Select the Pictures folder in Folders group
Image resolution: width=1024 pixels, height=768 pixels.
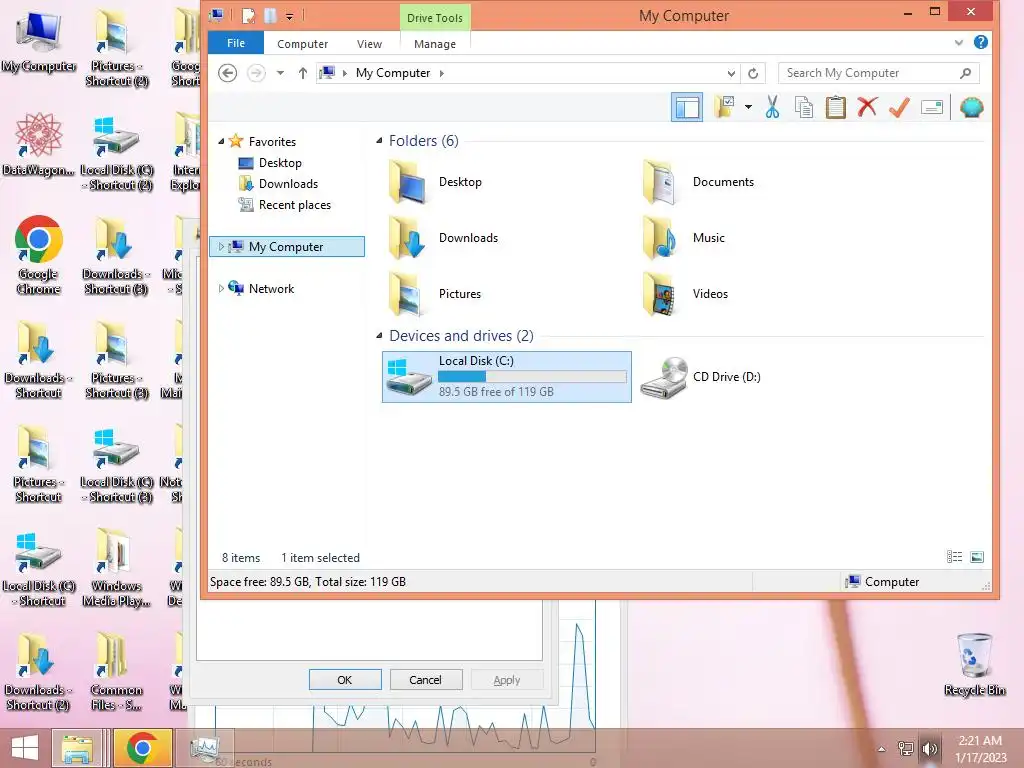pyautogui.click(x=435, y=294)
